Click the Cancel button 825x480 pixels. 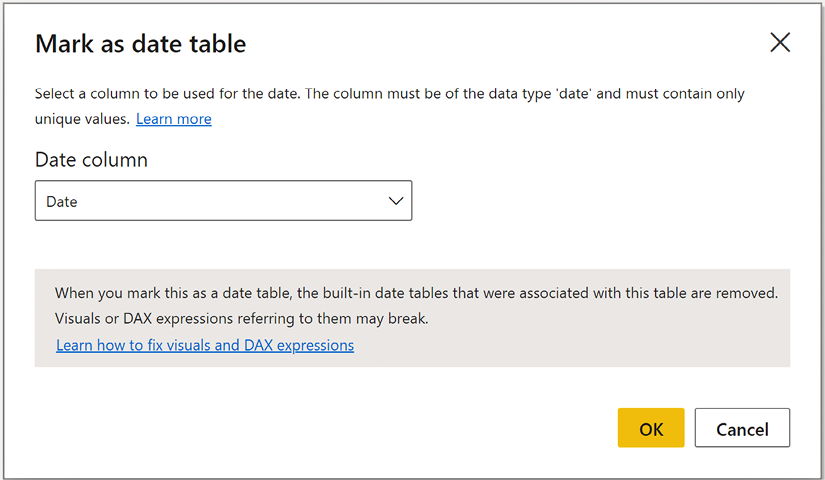742,428
